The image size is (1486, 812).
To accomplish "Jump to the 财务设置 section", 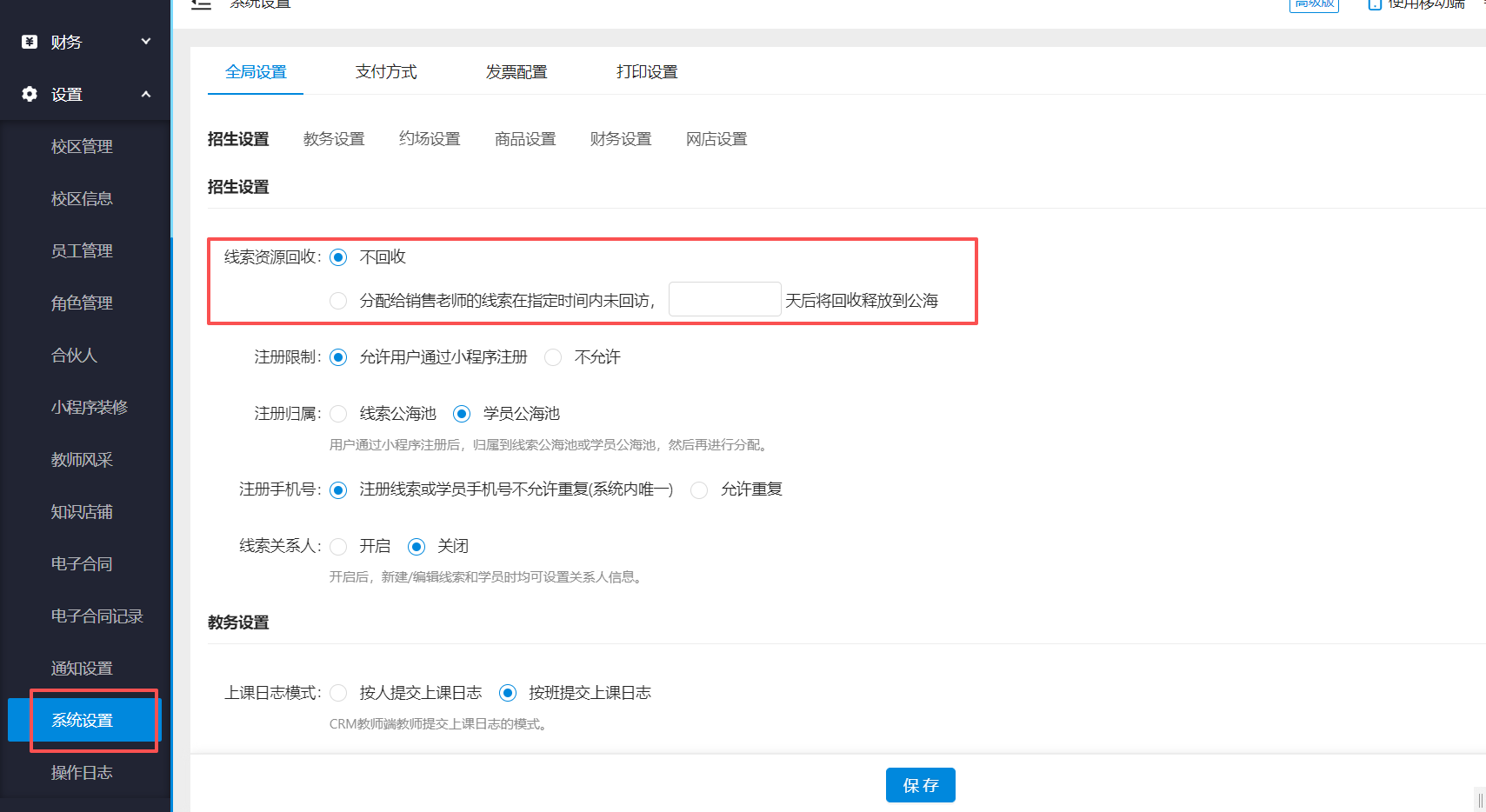I will tap(620, 138).
